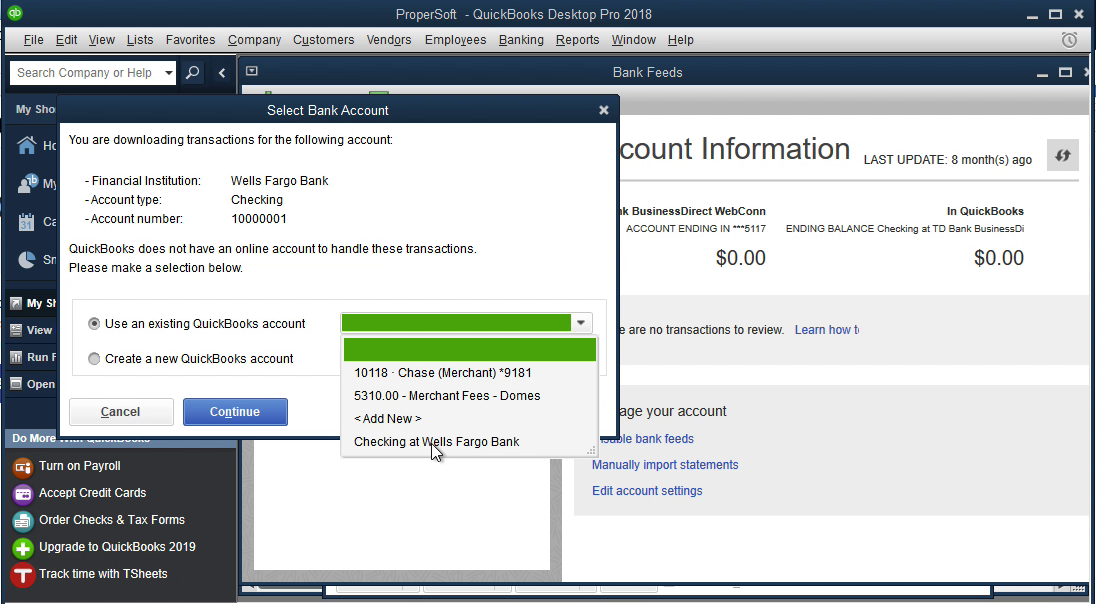Expand the Search Company or Help dropdown
Viewport: 1096px width, 604px height.
[x=168, y=73]
